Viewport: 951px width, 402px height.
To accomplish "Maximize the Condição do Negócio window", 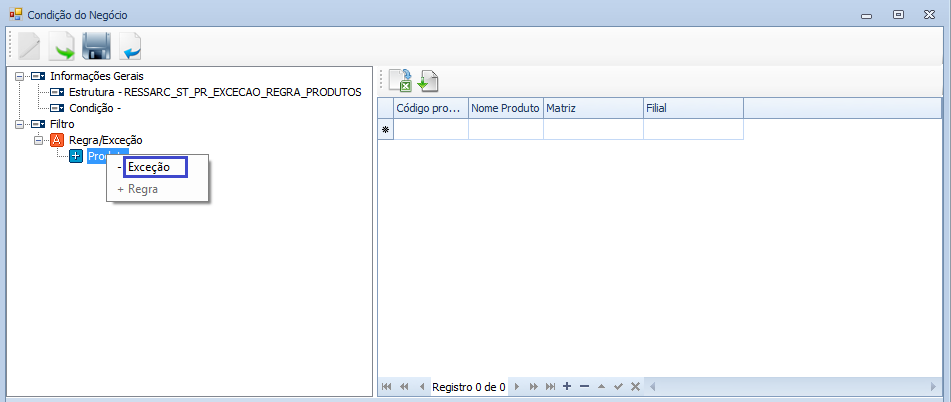I will (899, 15).
